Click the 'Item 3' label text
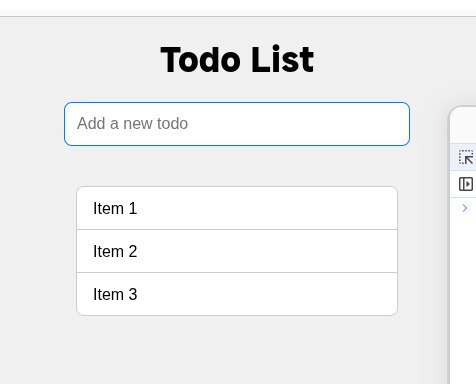Image resolution: width=476 pixels, height=384 pixels. click(115, 294)
